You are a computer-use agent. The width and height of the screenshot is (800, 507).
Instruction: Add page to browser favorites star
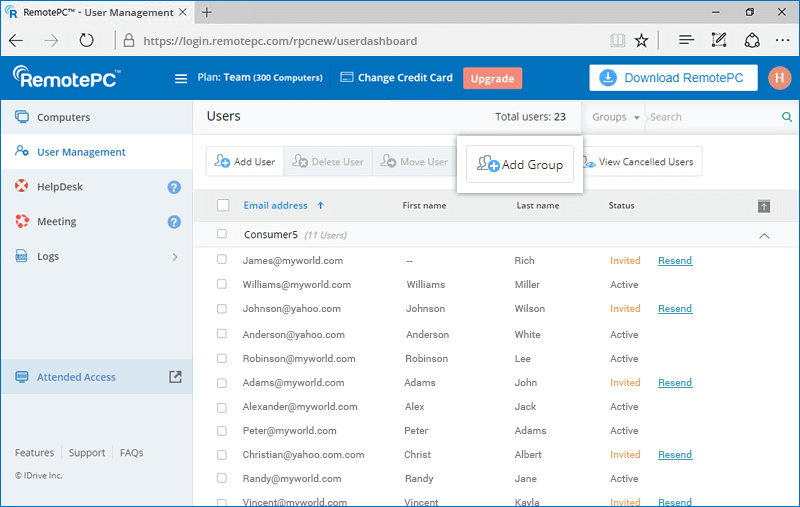tap(641, 40)
